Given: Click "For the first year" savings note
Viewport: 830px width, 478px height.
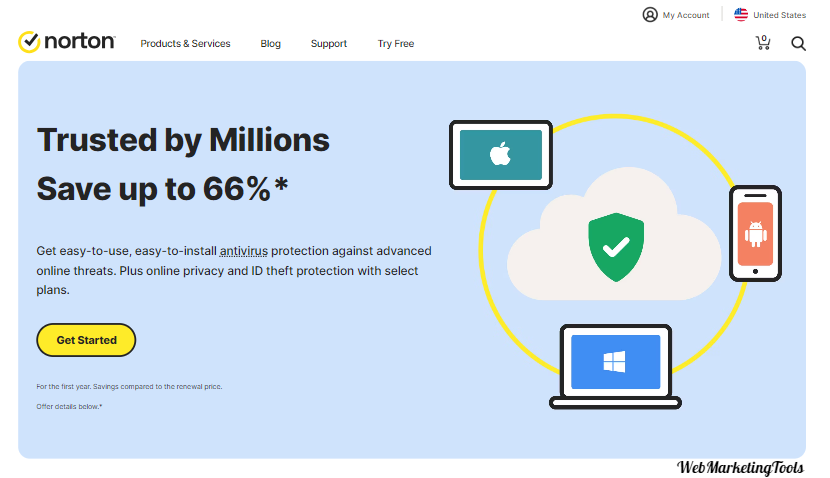Looking at the screenshot, I should (x=129, y=386).
